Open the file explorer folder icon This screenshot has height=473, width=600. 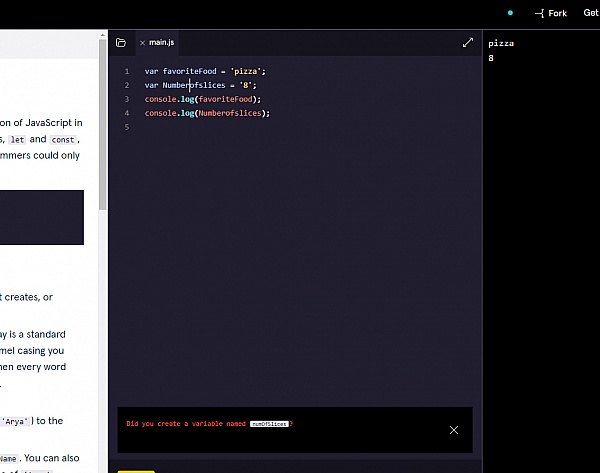121,42
